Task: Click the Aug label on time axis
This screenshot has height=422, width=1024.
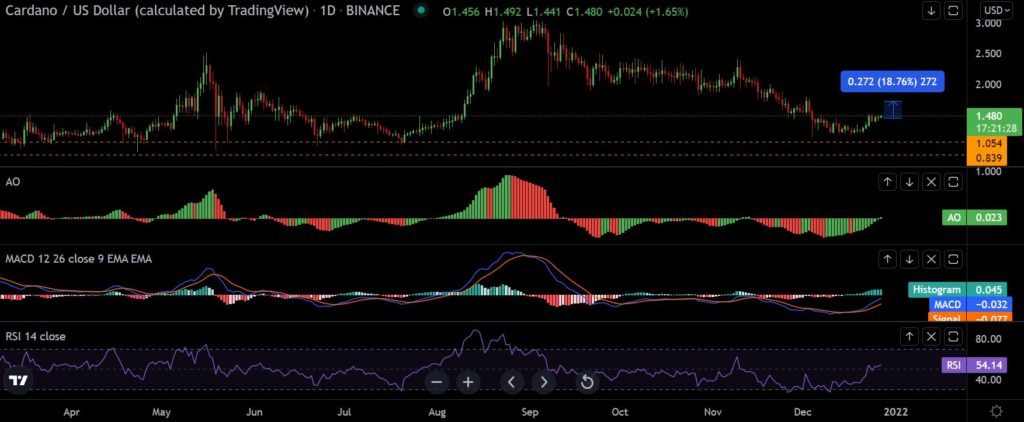Action: [x=438, y=412]
